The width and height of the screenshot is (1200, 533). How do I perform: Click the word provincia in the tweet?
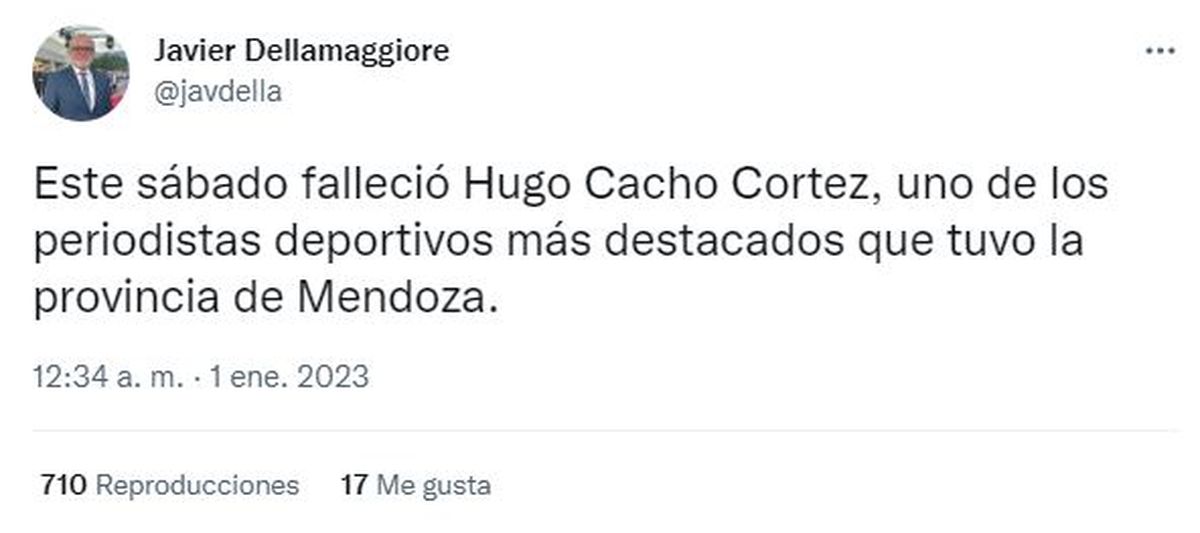[x=128, y=298]
